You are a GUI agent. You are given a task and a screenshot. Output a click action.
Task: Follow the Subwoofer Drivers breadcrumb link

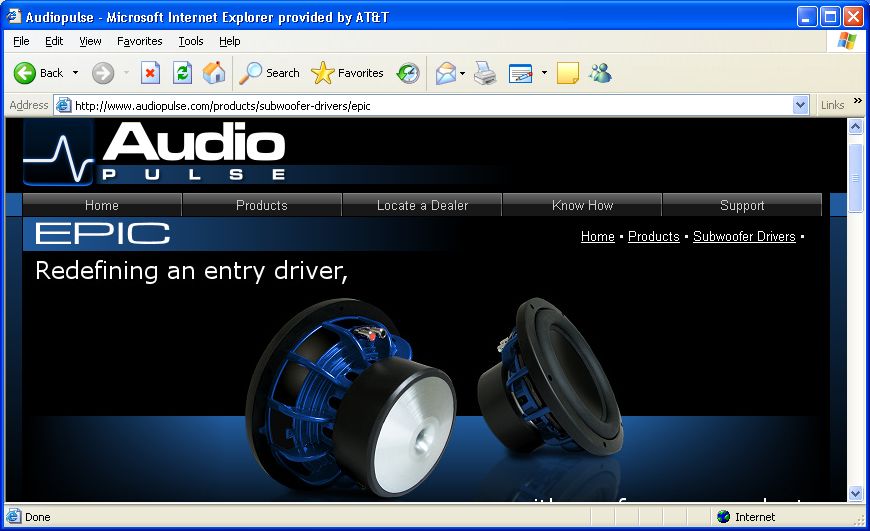pos(744,236)
